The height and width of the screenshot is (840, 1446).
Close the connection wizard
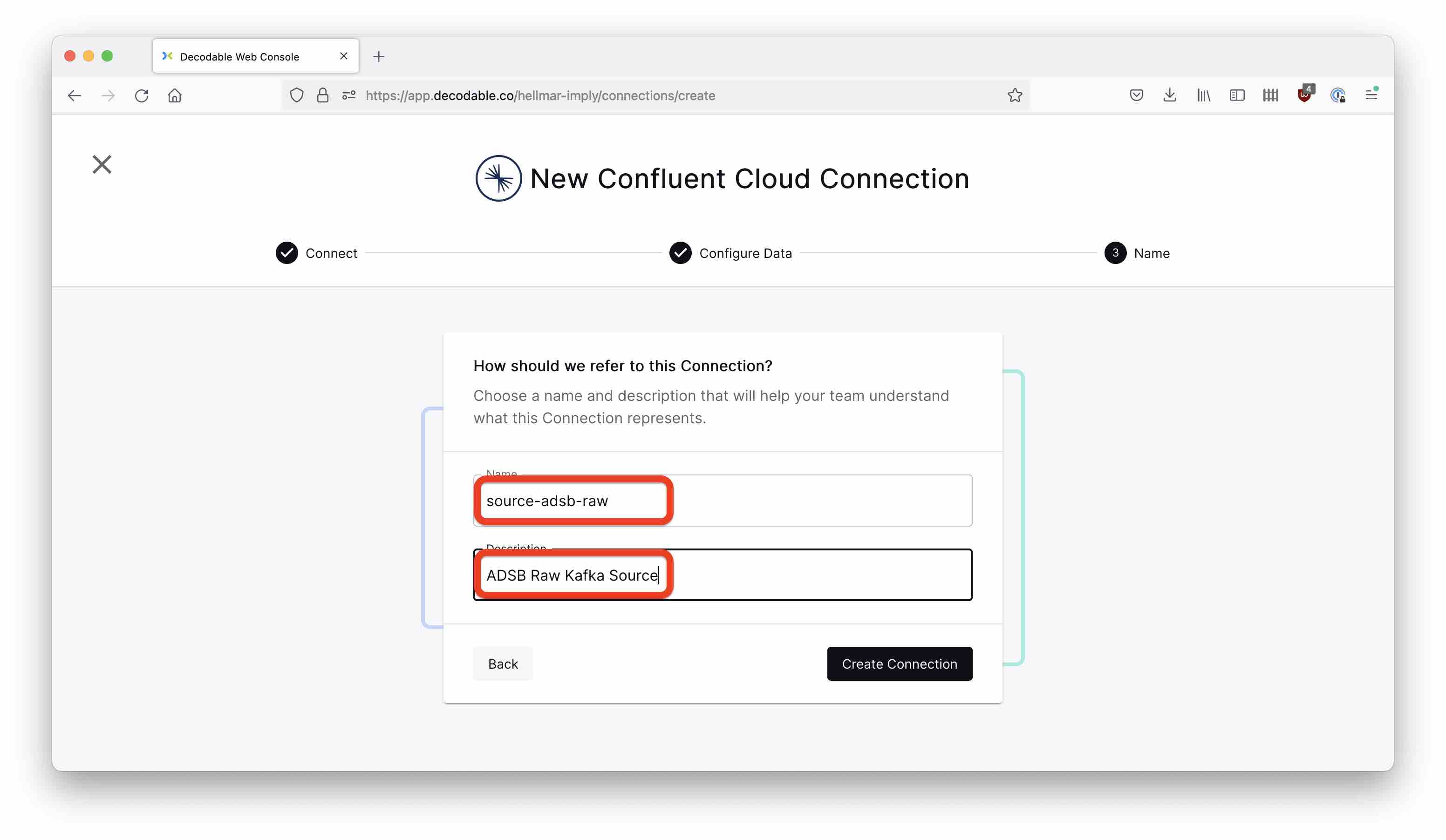102,164
